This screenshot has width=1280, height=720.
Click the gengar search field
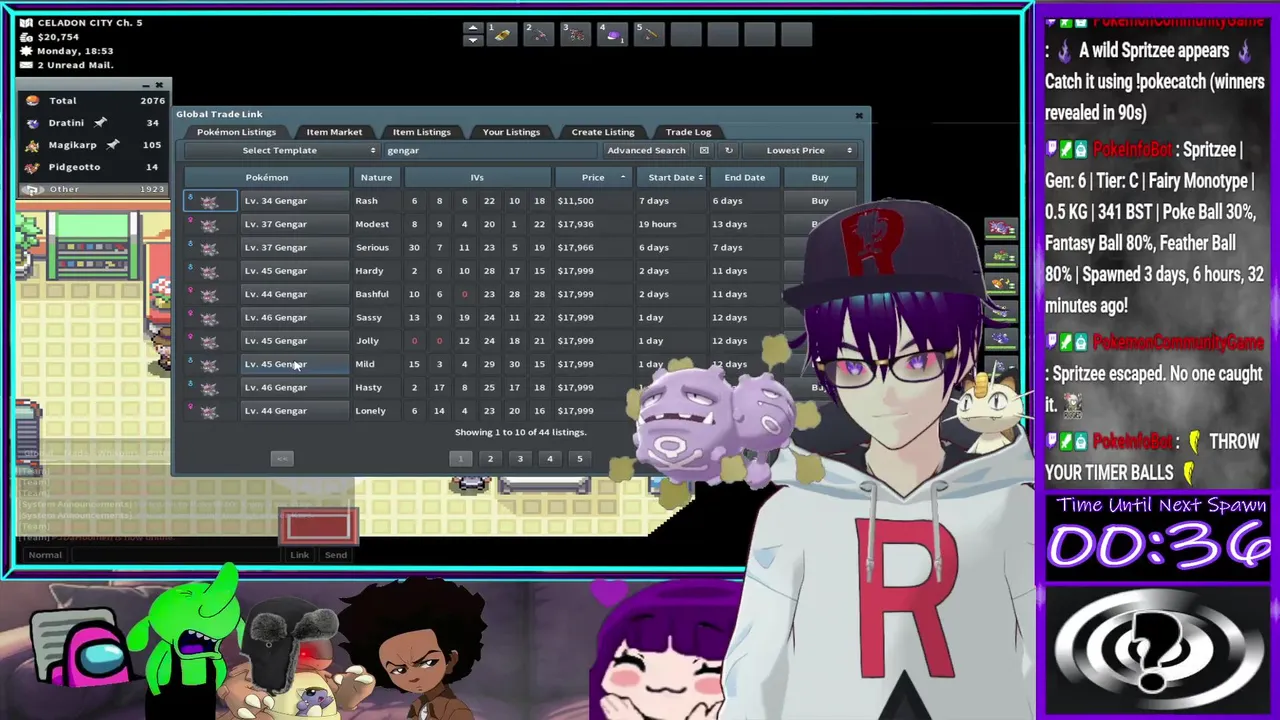coord(490,150)
